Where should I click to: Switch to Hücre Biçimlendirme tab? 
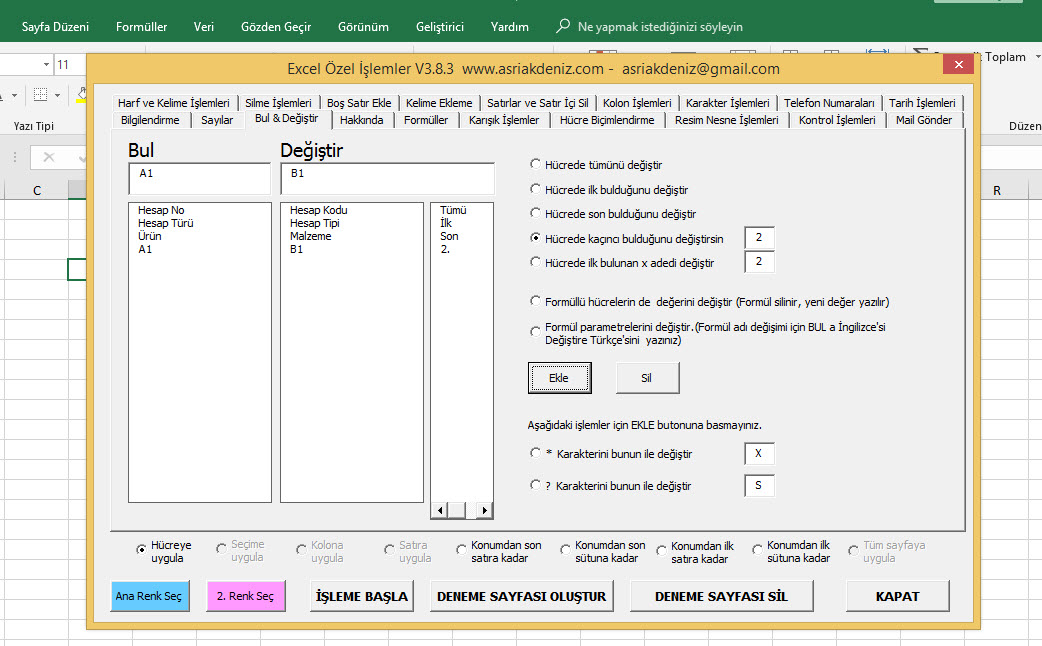(x=607, y=120)
